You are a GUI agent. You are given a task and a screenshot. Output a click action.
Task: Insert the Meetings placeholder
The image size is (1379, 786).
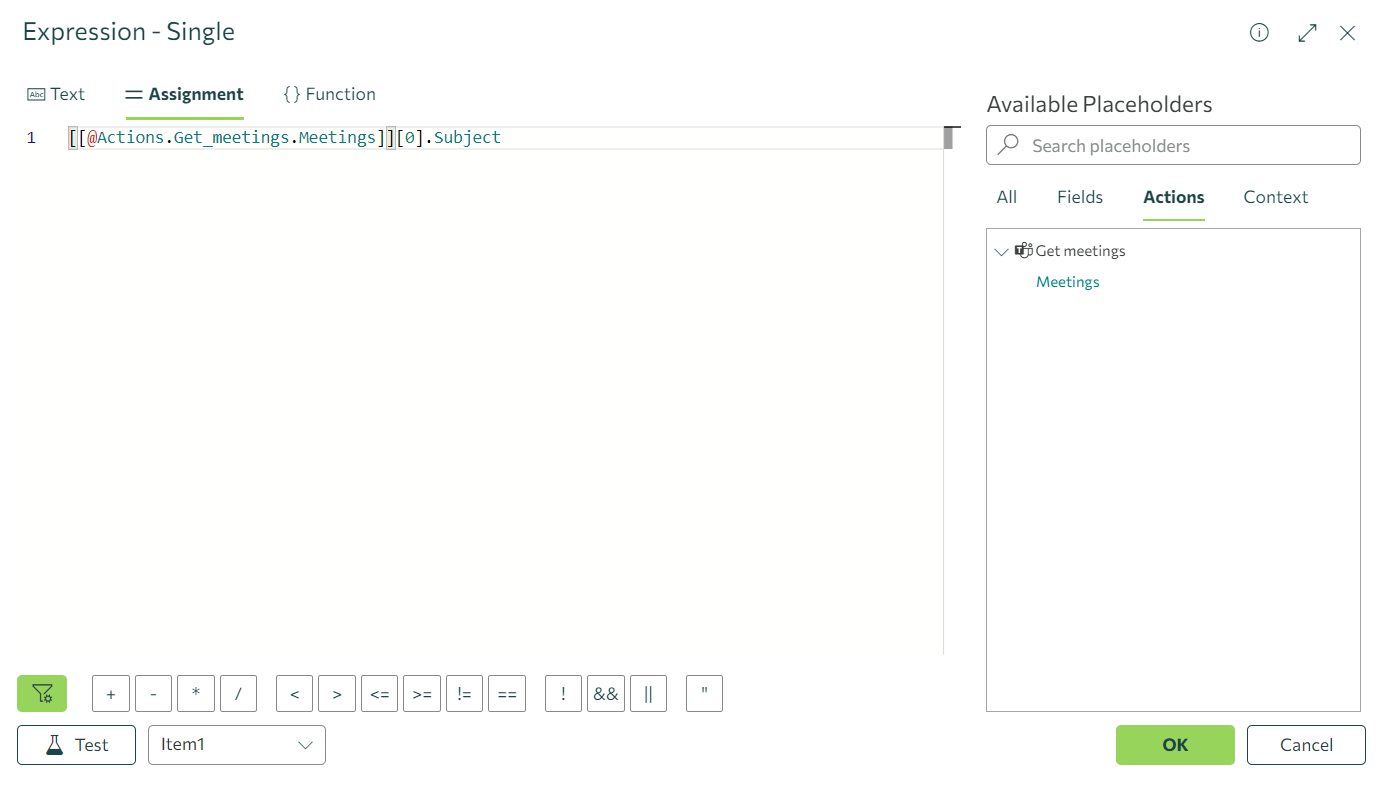click(1068, 282)
